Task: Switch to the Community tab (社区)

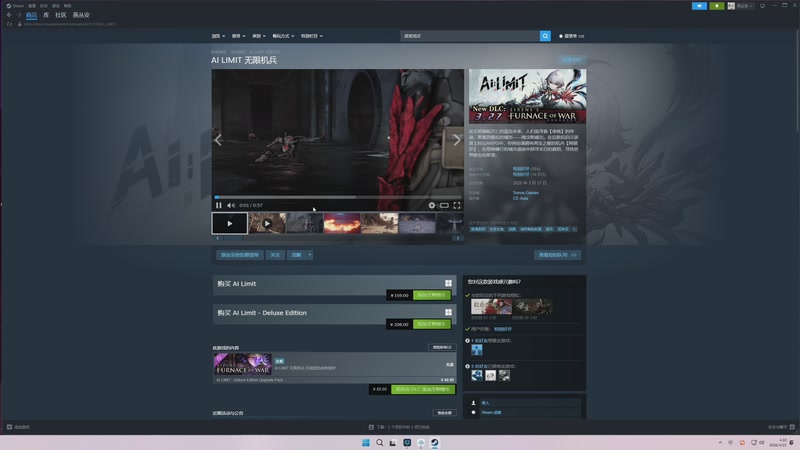Action: click(61, 15)
